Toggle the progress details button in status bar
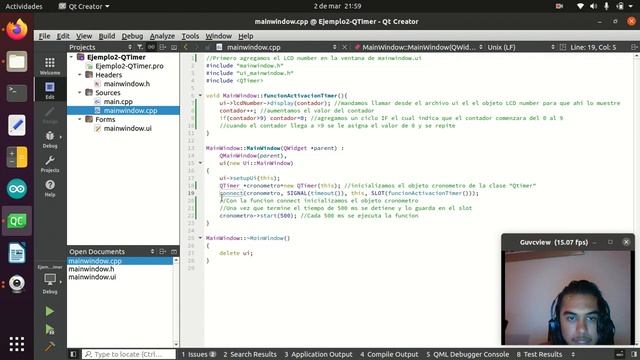The image size is (640, 360). [620, 354]
